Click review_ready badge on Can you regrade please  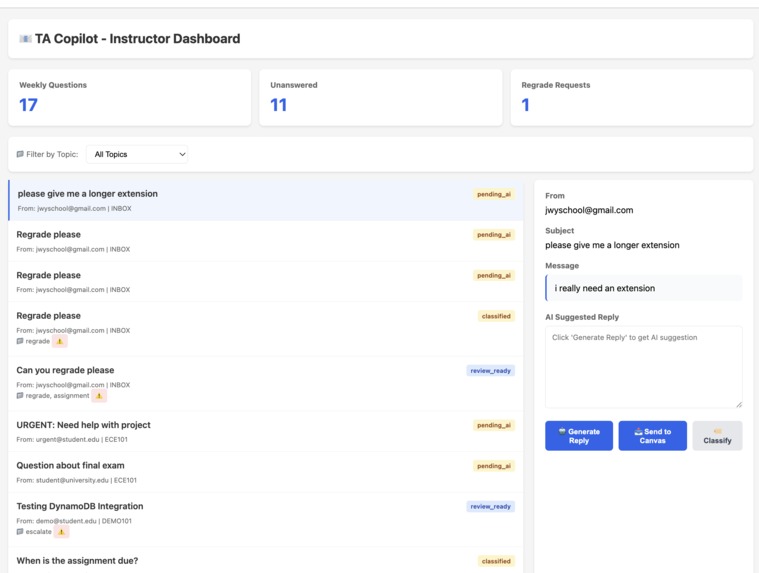490,371
